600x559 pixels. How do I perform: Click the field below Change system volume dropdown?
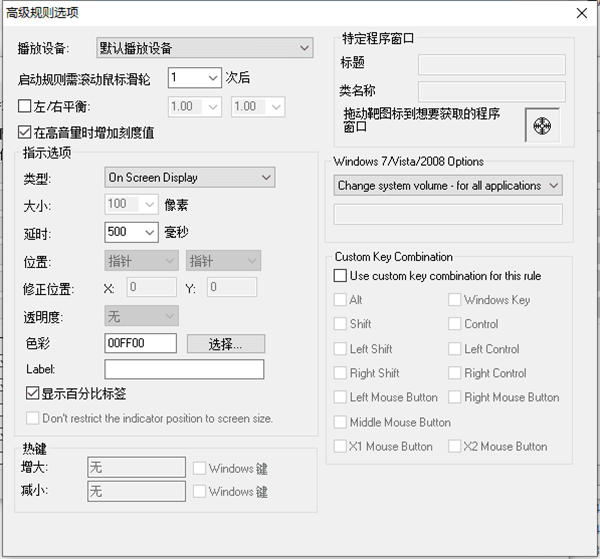[447, 214]
